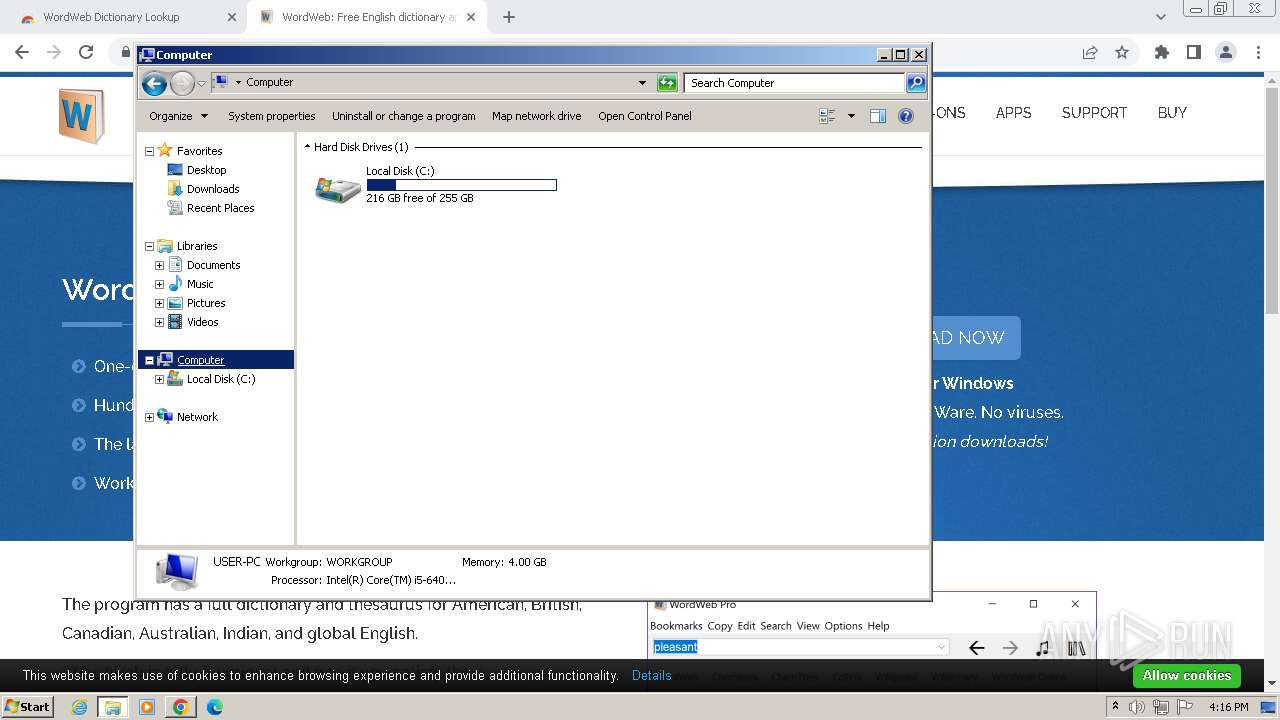1280x720 pixels.
Task: Open cookie Details link
Action: coord(651,676)
